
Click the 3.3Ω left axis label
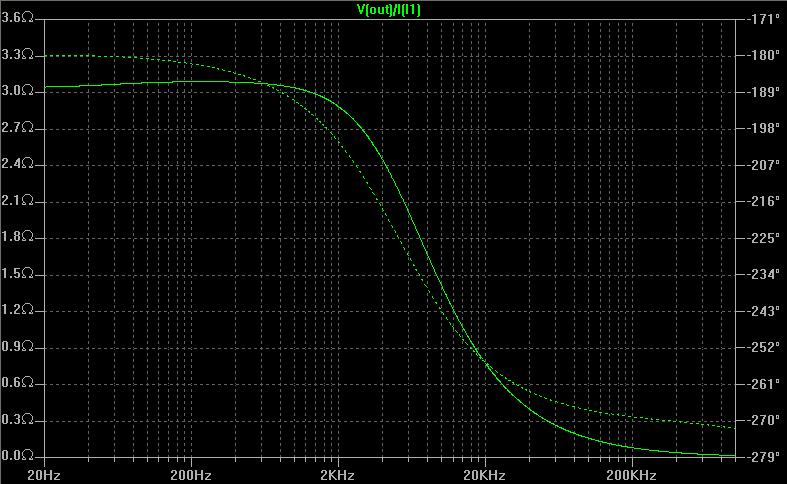18,55
